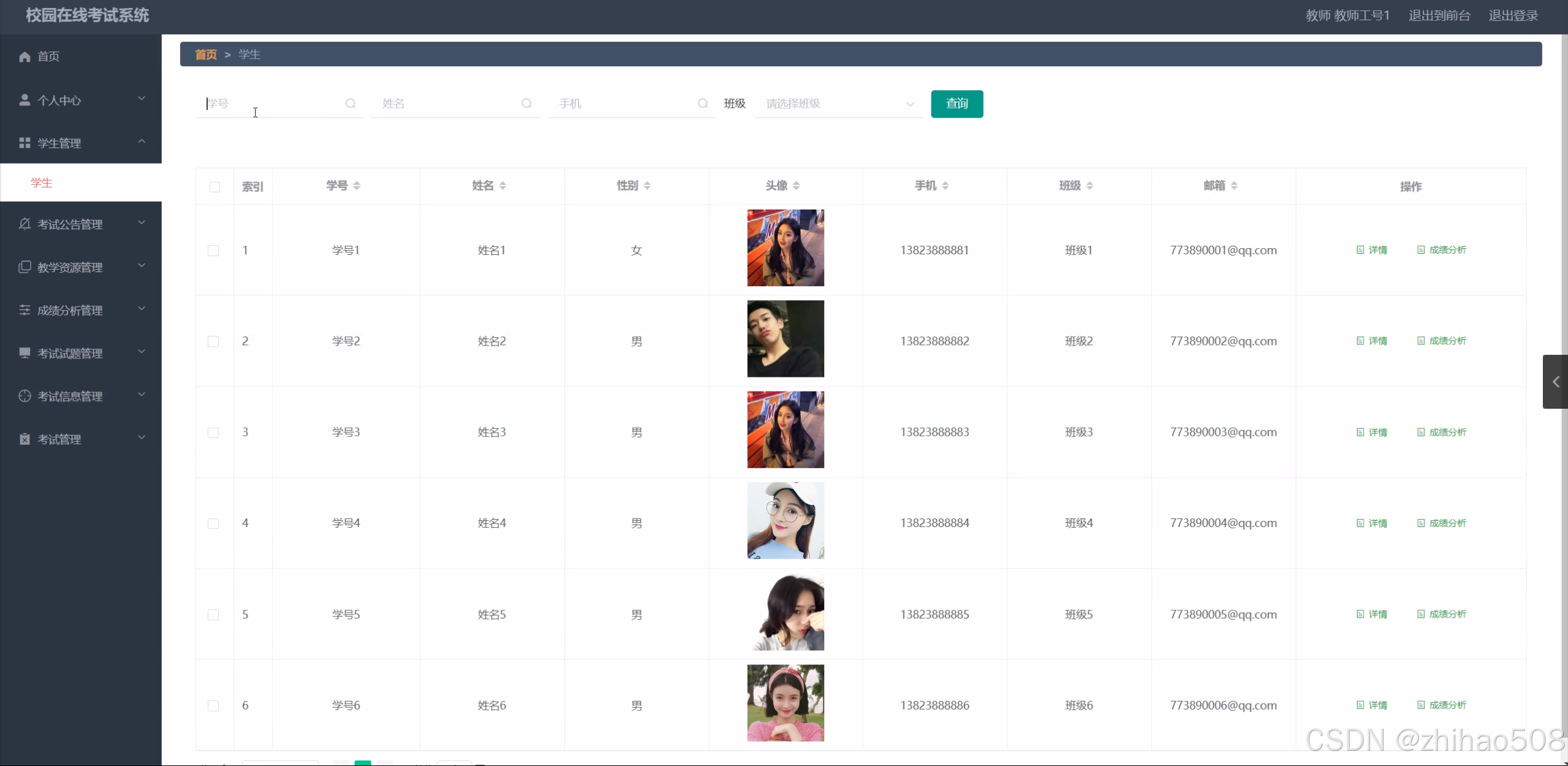The width and height of the screenshot is (1568, 766).
Task: Click the home icon next to 首页
Action: point(25,57)
